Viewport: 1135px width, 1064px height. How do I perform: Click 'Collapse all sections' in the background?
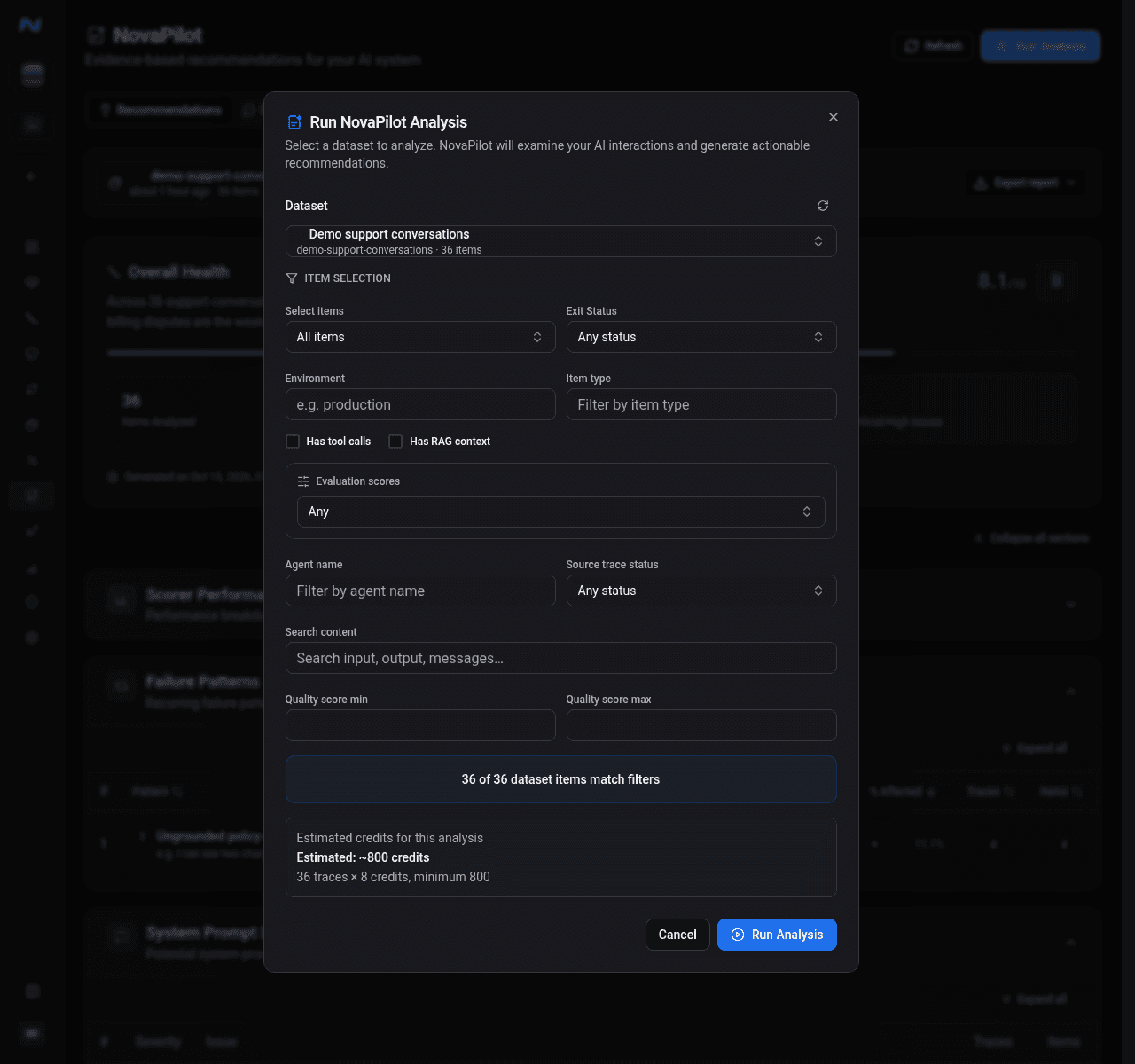click(x=1031, y=538)
